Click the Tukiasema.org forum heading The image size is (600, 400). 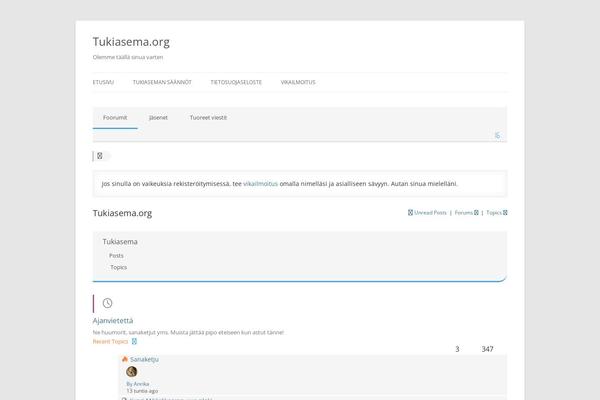pyautogui.click(x=122, y=213)
